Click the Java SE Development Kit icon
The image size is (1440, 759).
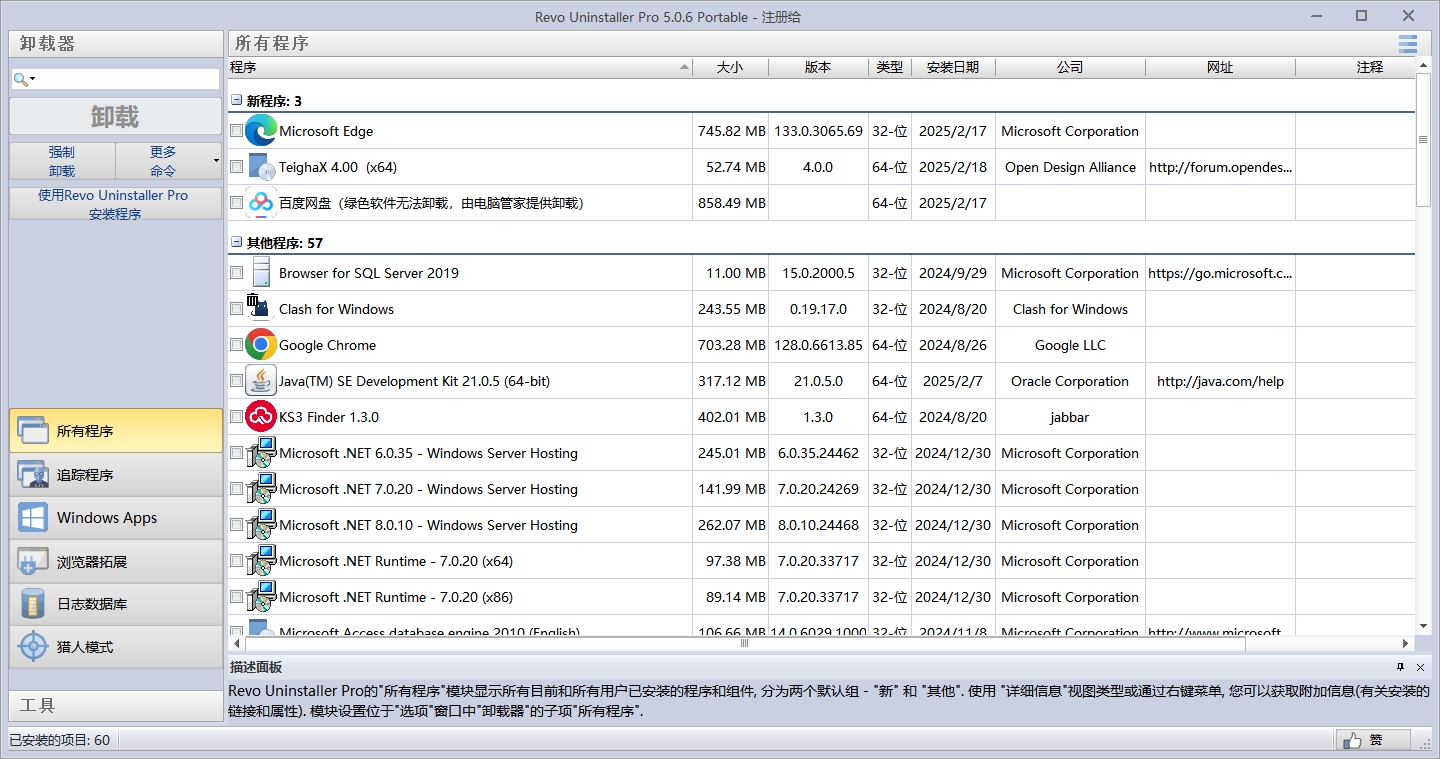[x=261, y=381]
